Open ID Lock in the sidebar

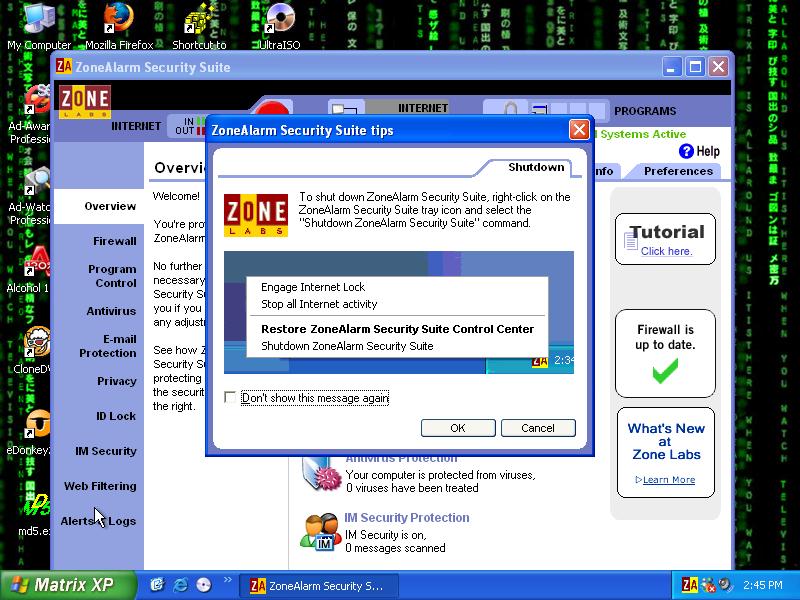tap(116, 416)
